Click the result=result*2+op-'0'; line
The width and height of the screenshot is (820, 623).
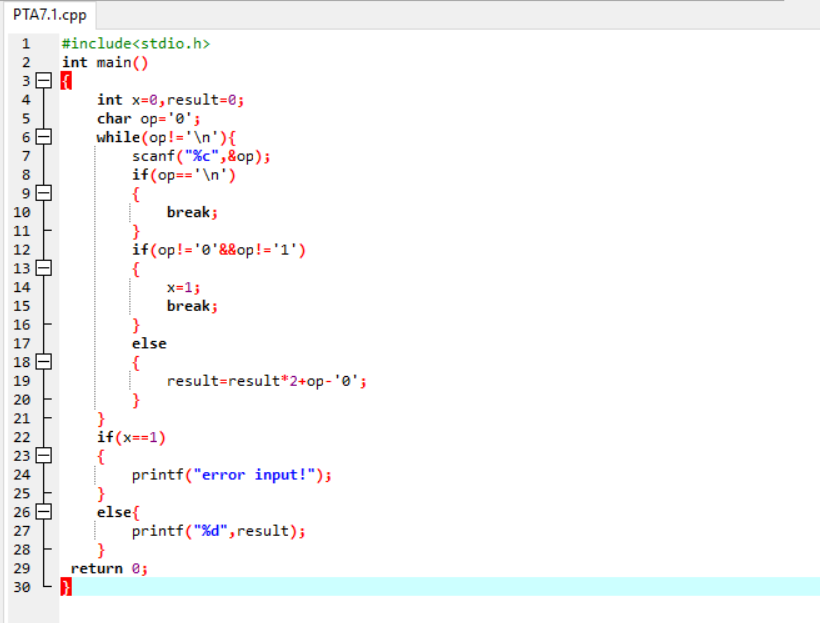point(267,381)
